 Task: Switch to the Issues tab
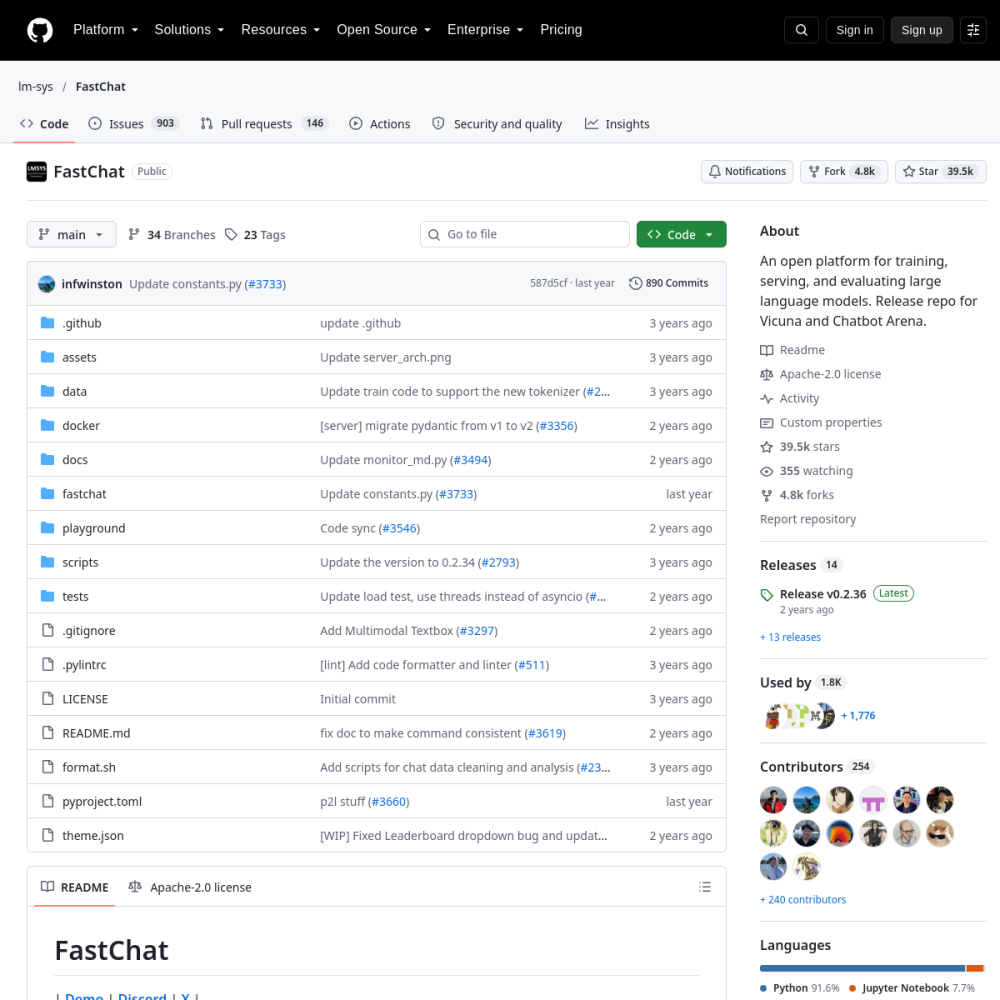134,124
